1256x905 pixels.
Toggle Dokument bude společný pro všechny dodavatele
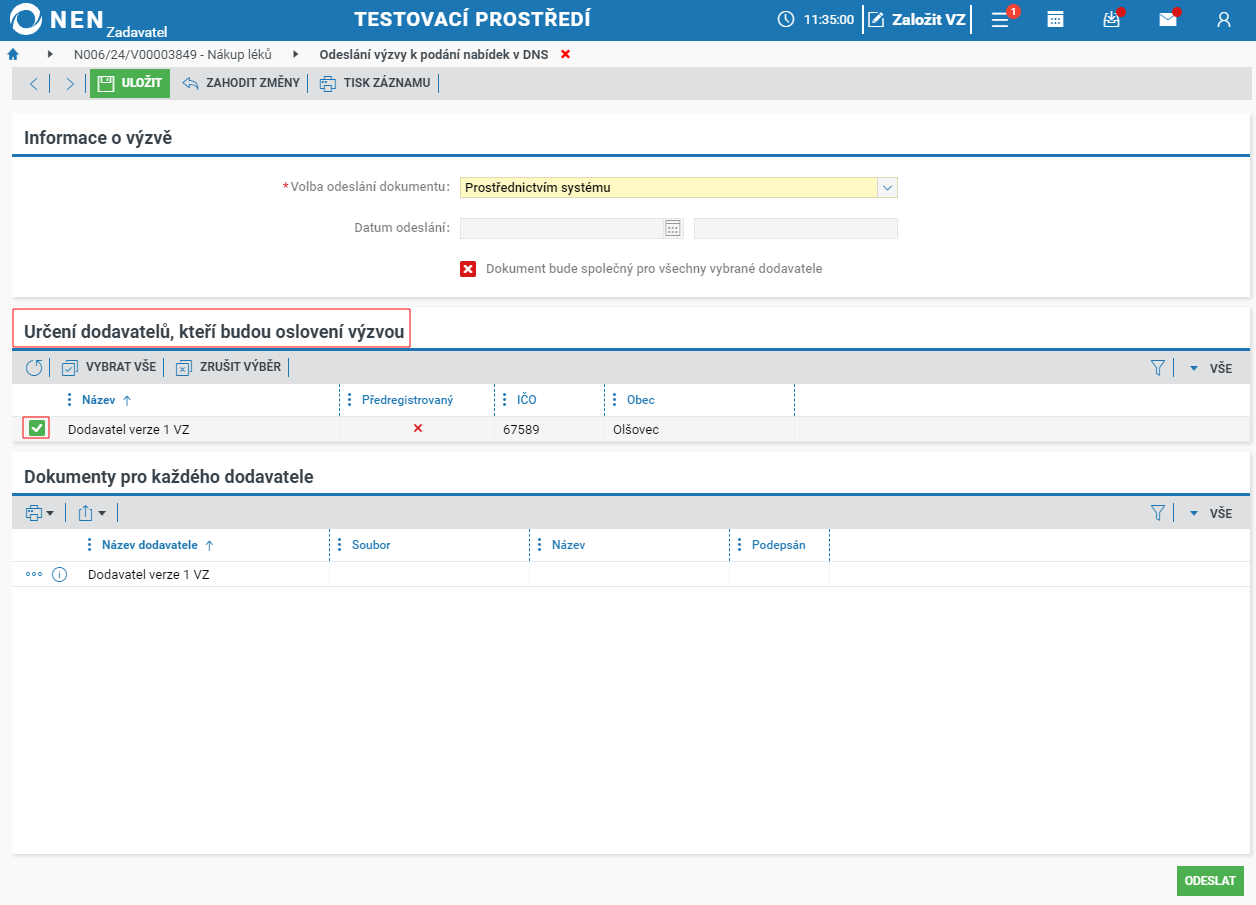tap(468, 269)
